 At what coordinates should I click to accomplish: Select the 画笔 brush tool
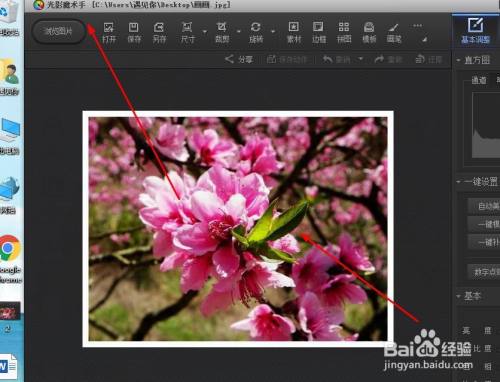[x=394, y=33]
